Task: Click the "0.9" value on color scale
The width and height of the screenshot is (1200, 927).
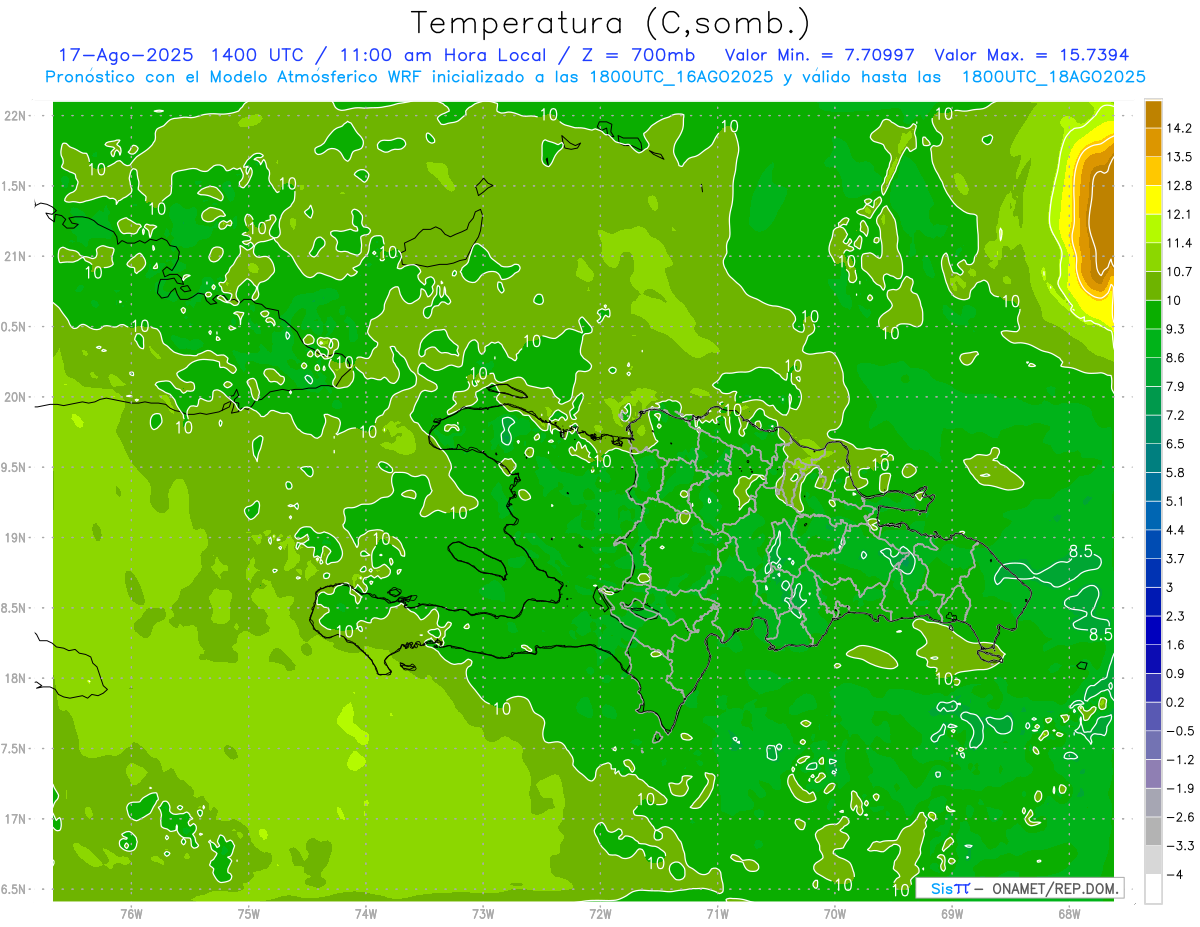Action: pos(1175,673)
